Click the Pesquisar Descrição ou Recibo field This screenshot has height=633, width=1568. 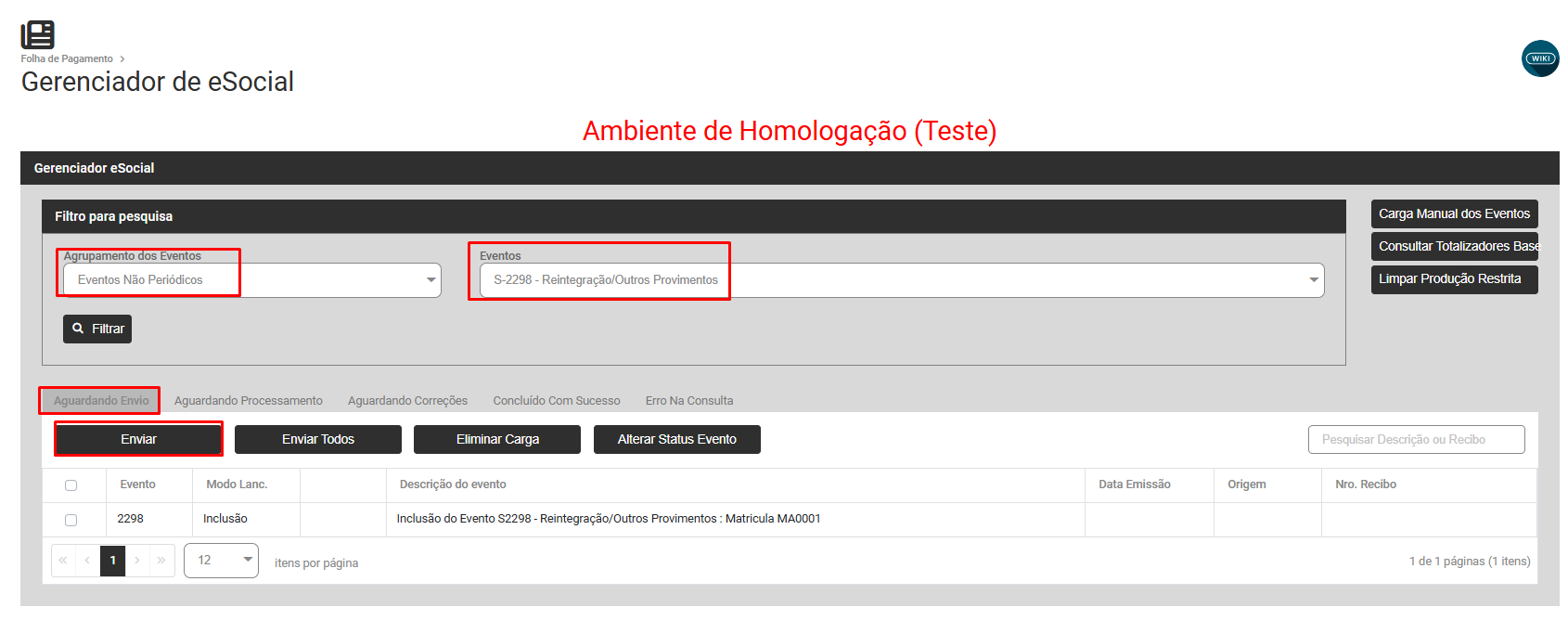pos(1416,440)
